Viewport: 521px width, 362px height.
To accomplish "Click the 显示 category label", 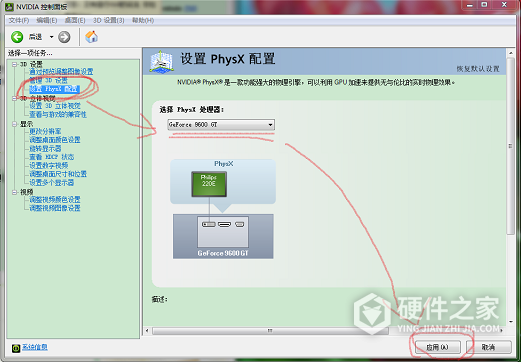I will coord(27,124).
